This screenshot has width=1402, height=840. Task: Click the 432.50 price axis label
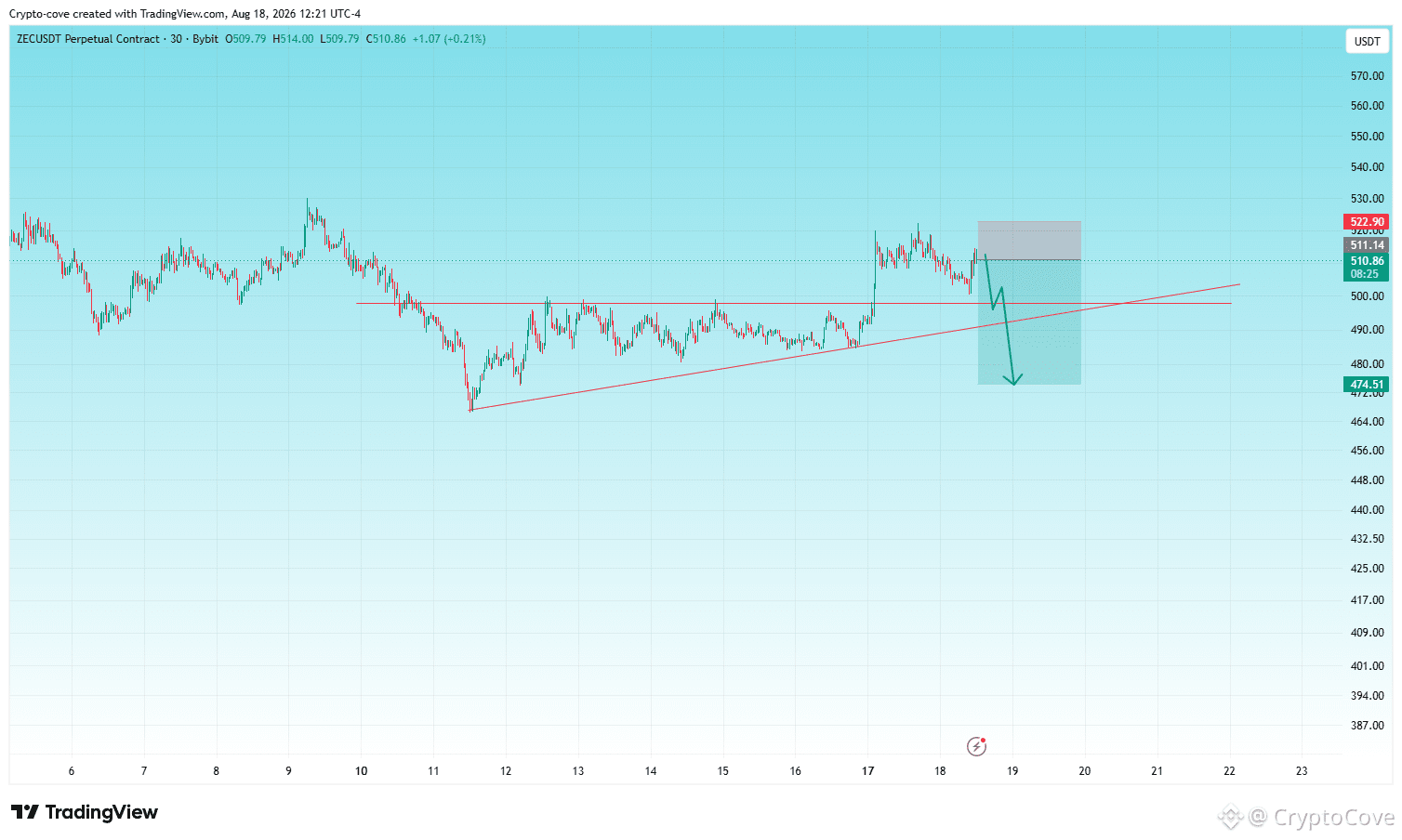click(1367, 539)
